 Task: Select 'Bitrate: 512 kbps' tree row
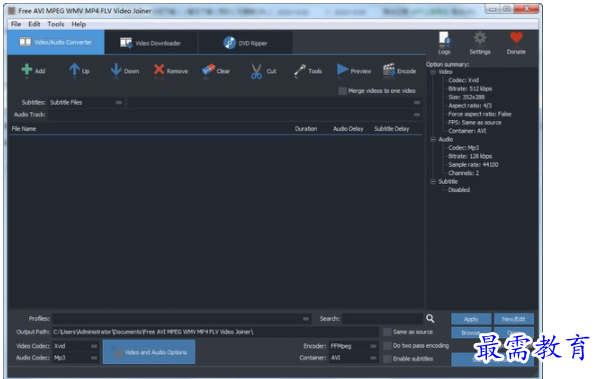tap(470, 88)
